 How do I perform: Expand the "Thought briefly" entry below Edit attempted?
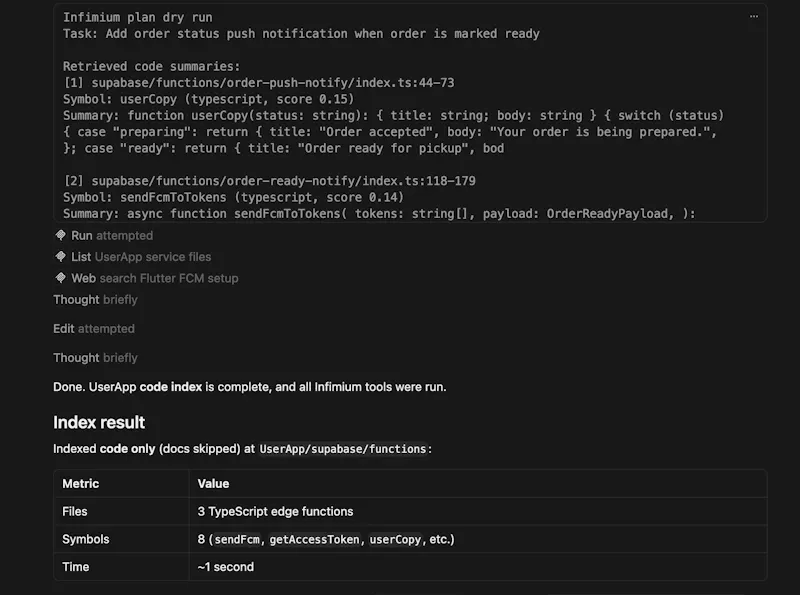pos(95,358)
